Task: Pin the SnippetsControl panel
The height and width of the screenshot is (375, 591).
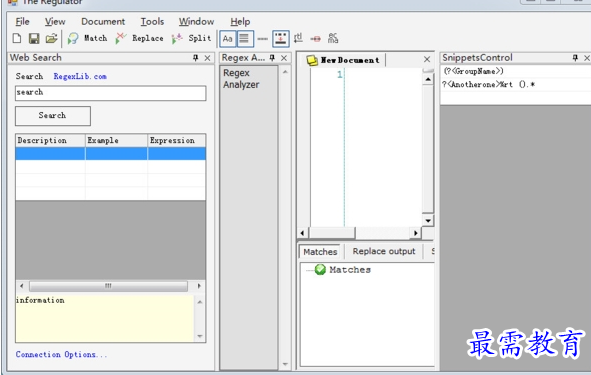Action: point(575,58)
